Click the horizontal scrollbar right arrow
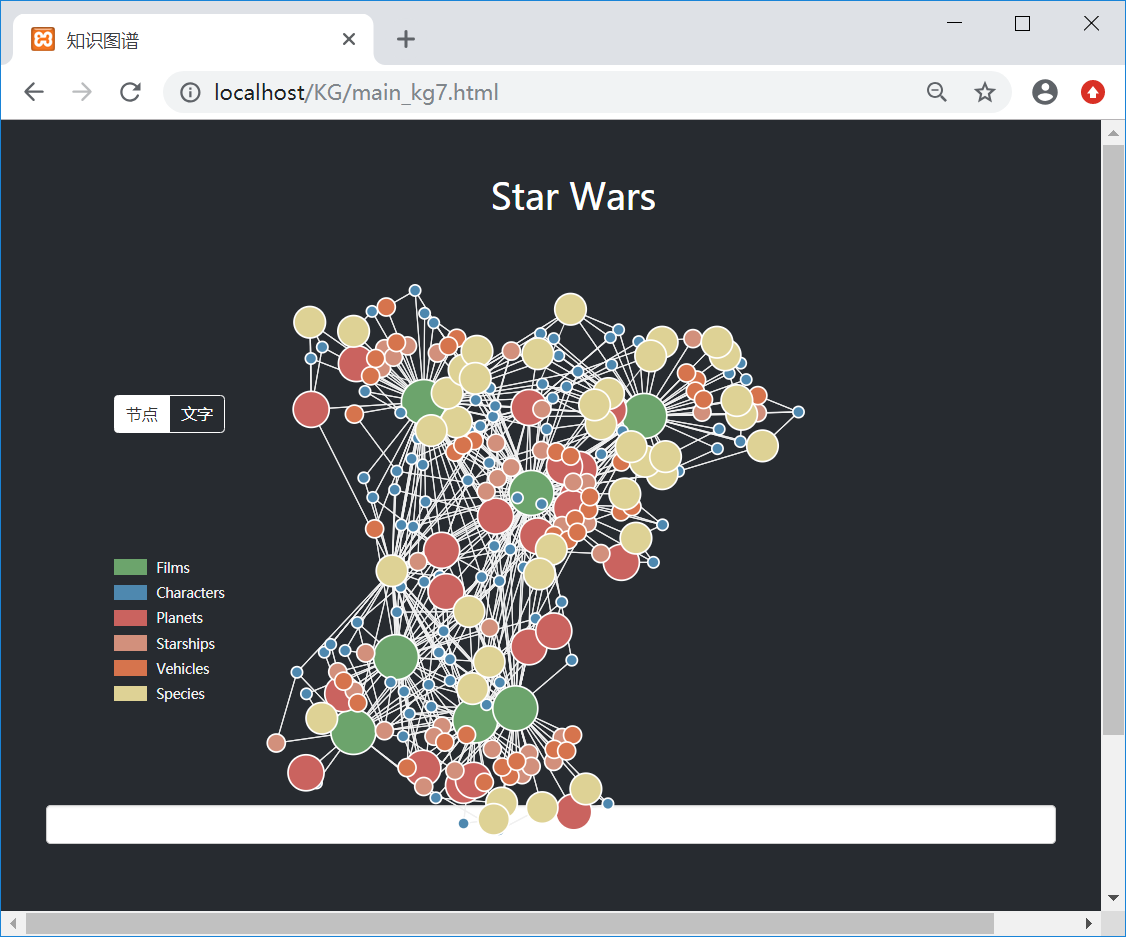 pyautogui.click(x=1089, y=923)
